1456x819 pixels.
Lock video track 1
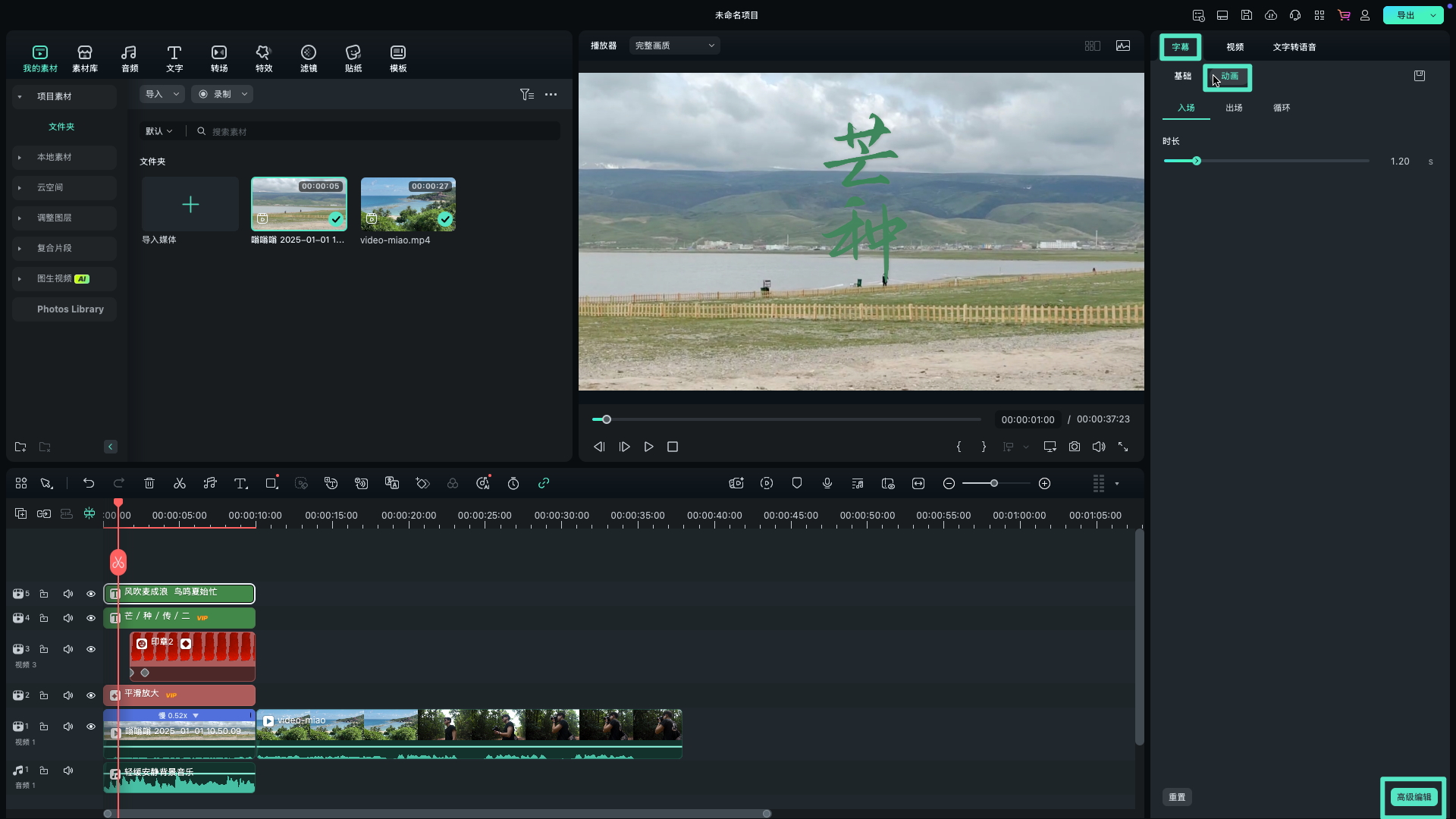[x=44, y=726]
